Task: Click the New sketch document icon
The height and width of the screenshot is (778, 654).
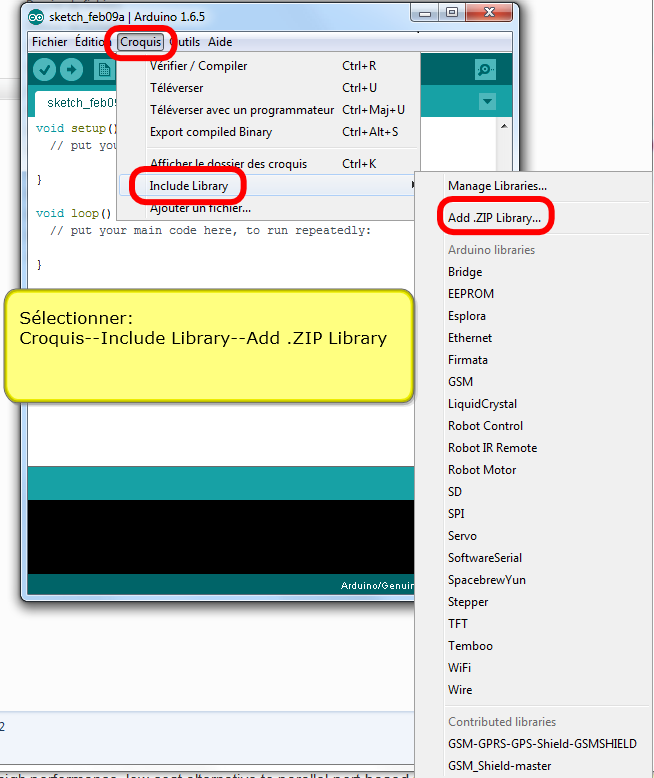Action: point(104,69)
